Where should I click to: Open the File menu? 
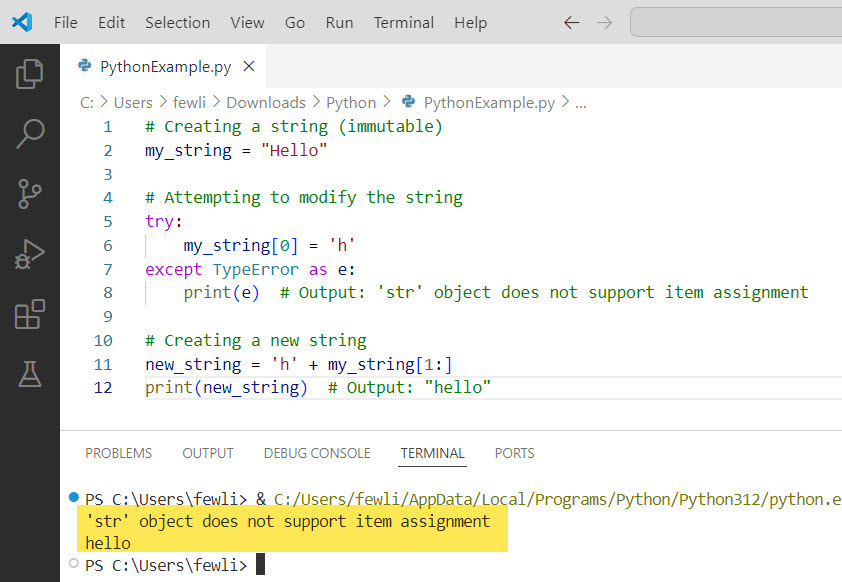[65, 22]
